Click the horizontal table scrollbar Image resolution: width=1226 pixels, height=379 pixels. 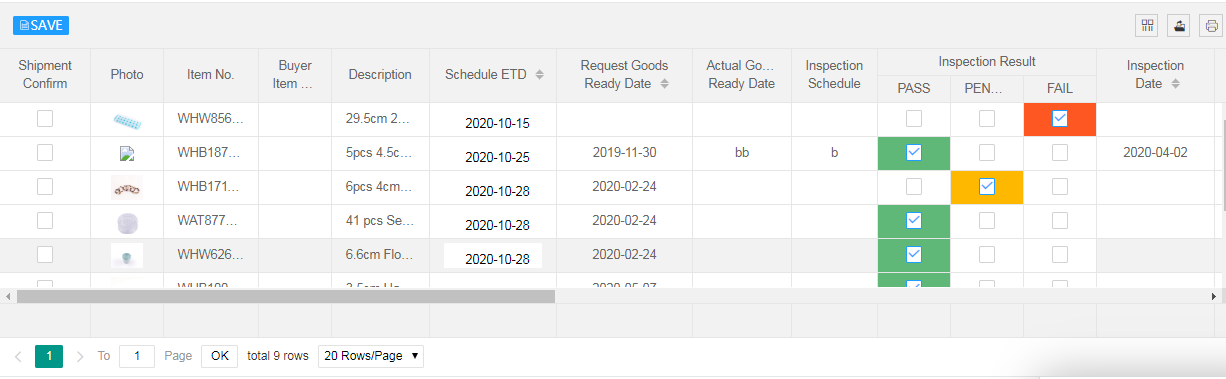pyautogui.click(x=286, y=296)
